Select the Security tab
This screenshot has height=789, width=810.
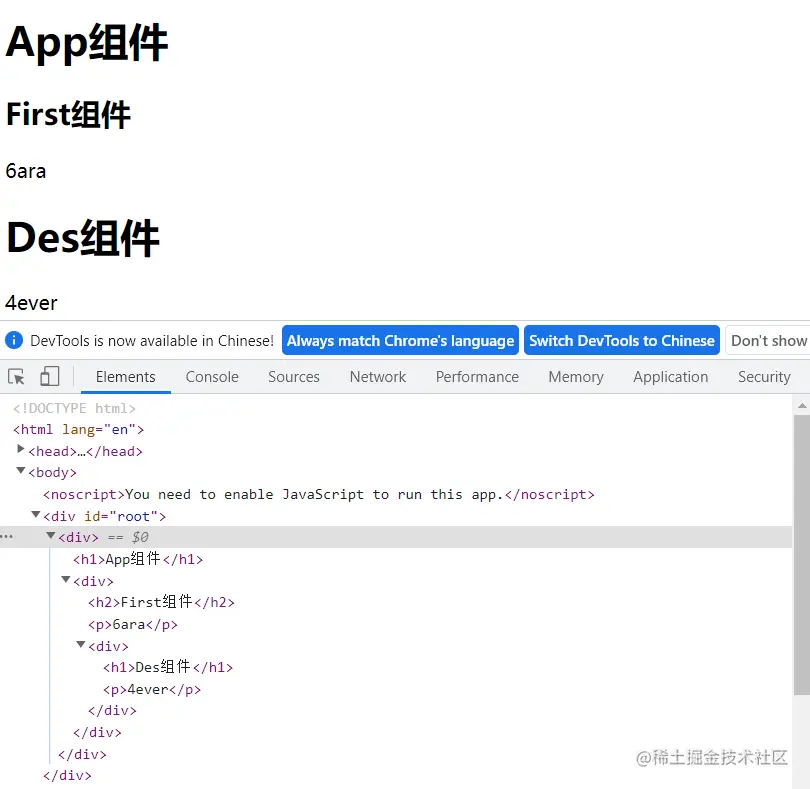pyautogui.click(x=764, y=377)
